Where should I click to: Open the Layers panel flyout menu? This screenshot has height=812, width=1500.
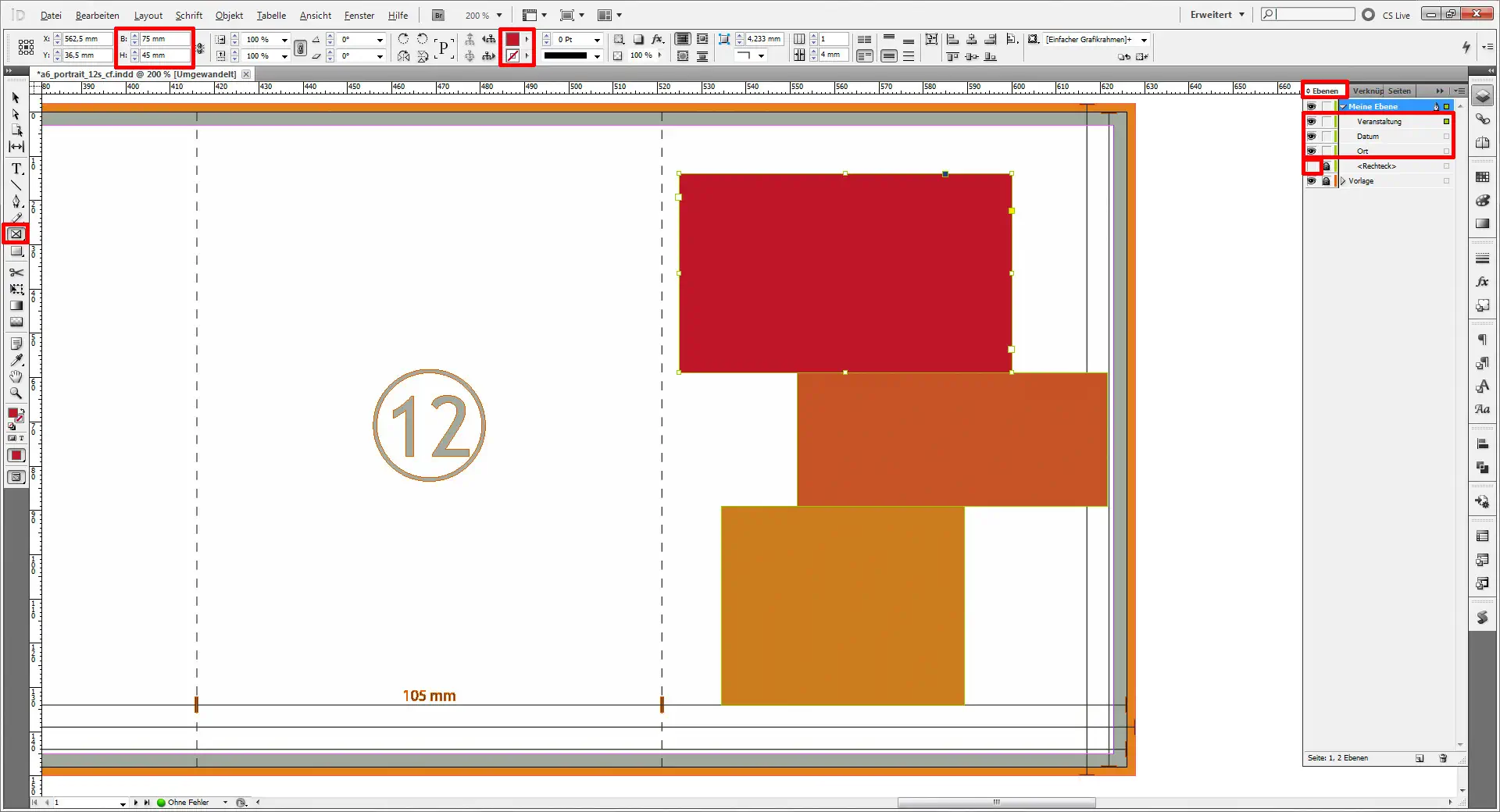pos(1459,91)
